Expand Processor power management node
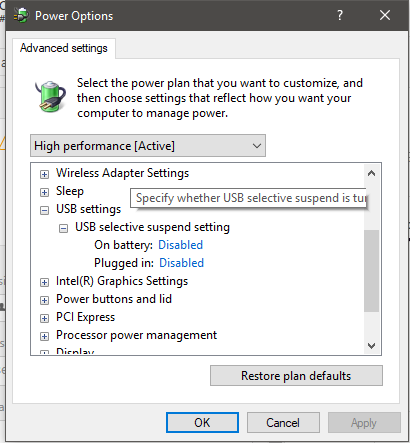The image size is (410, 443). [x=44, y=336]
